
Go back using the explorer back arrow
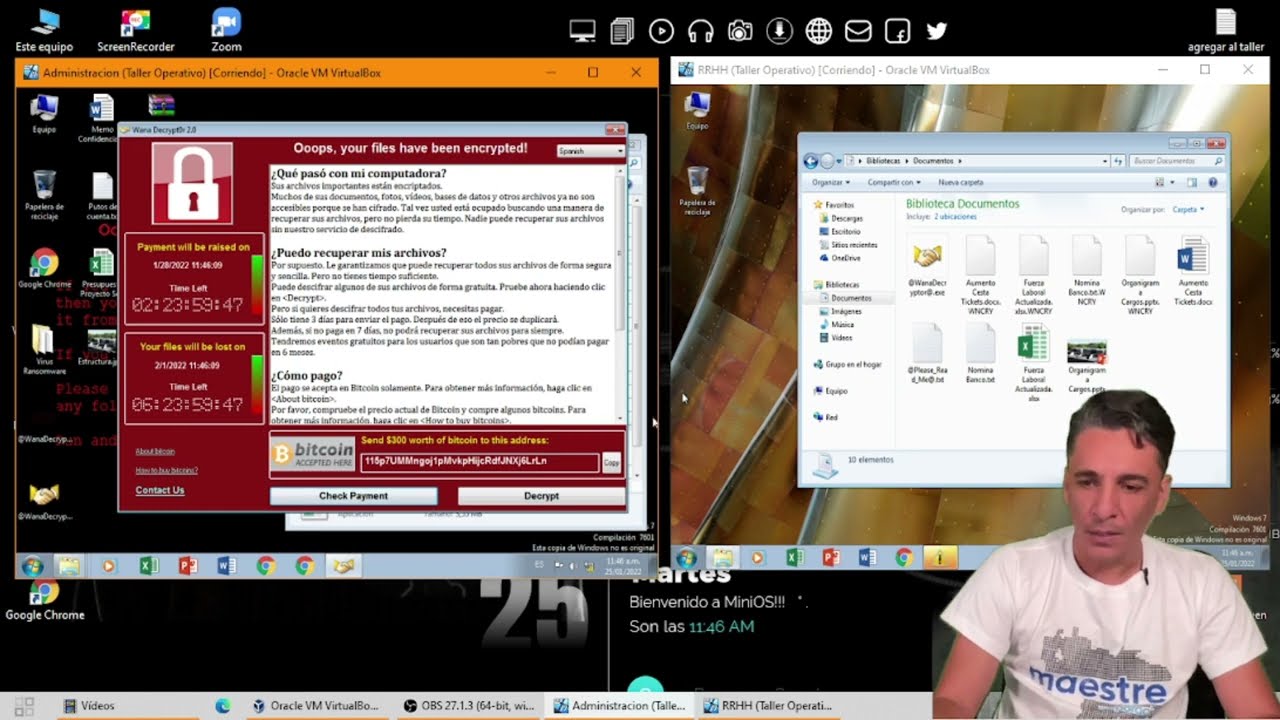pyautogui.click(x=811, y=161)
